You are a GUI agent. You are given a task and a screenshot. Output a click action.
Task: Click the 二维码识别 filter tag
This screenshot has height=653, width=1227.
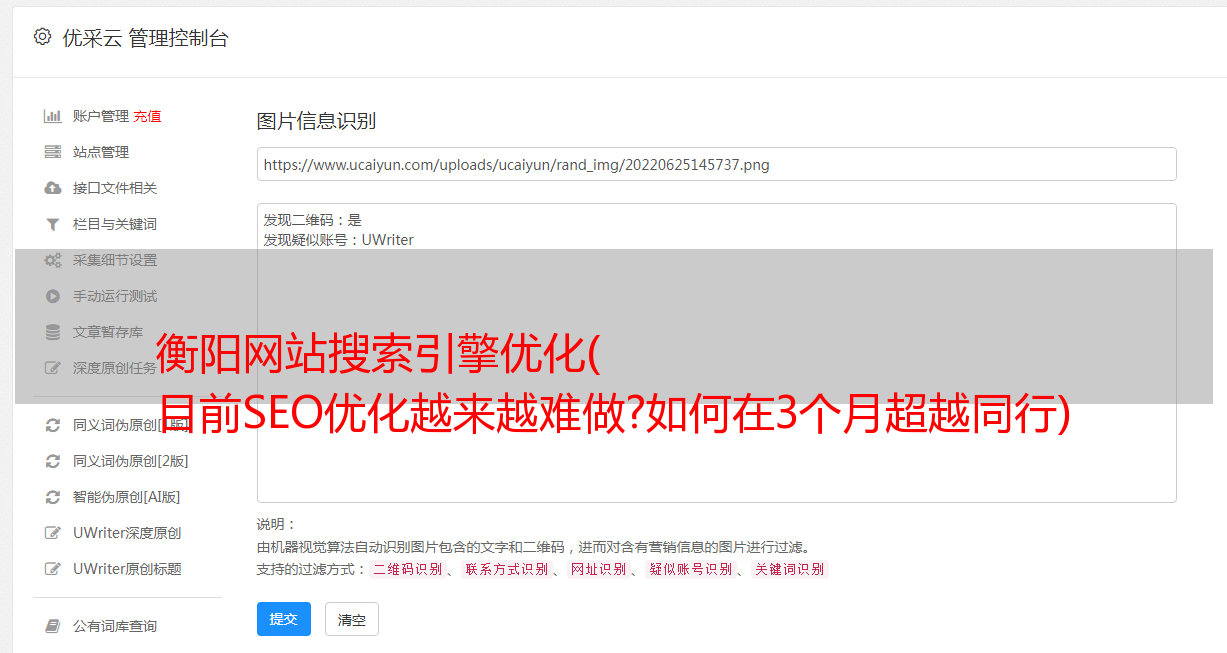tap(408, 569)
